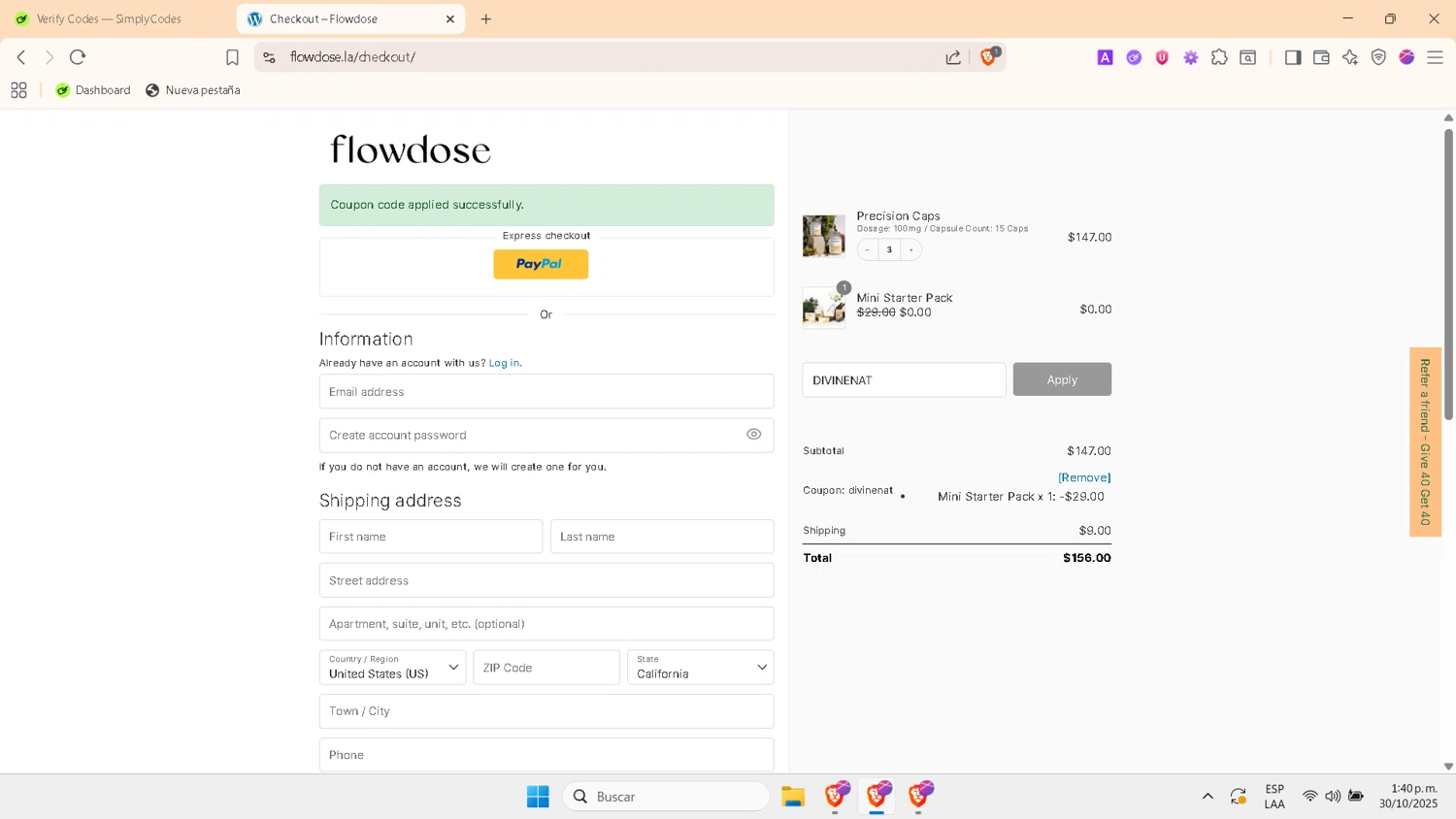The height and width of the screenshot is (819, 1456).
Task: Open the Brave Wallet icon
Action: [x=1321, y=57]
